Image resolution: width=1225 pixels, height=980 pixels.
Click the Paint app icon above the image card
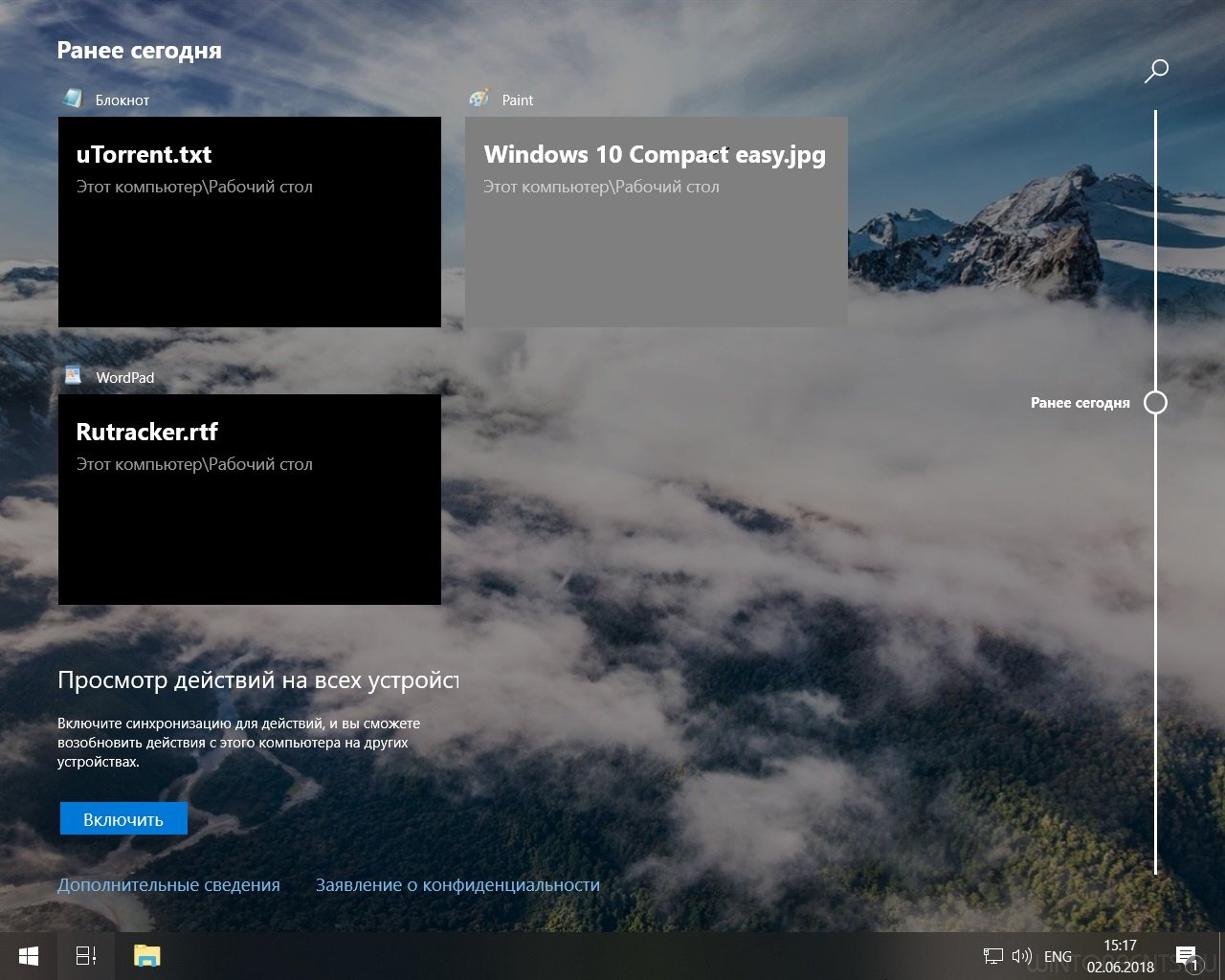coord(479,99)
